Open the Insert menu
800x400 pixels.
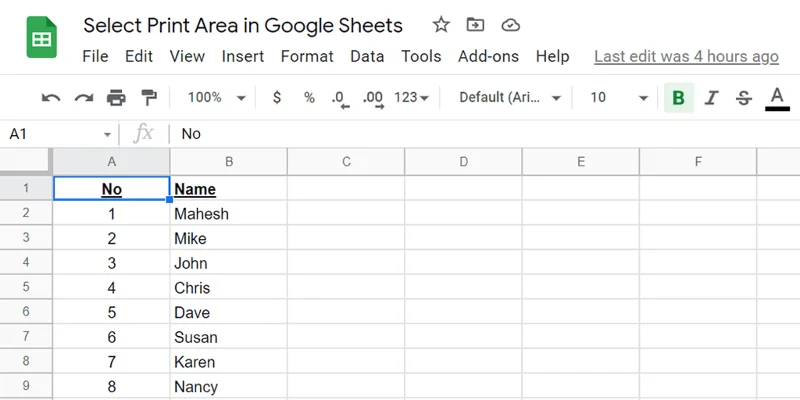tap(243, 56)
